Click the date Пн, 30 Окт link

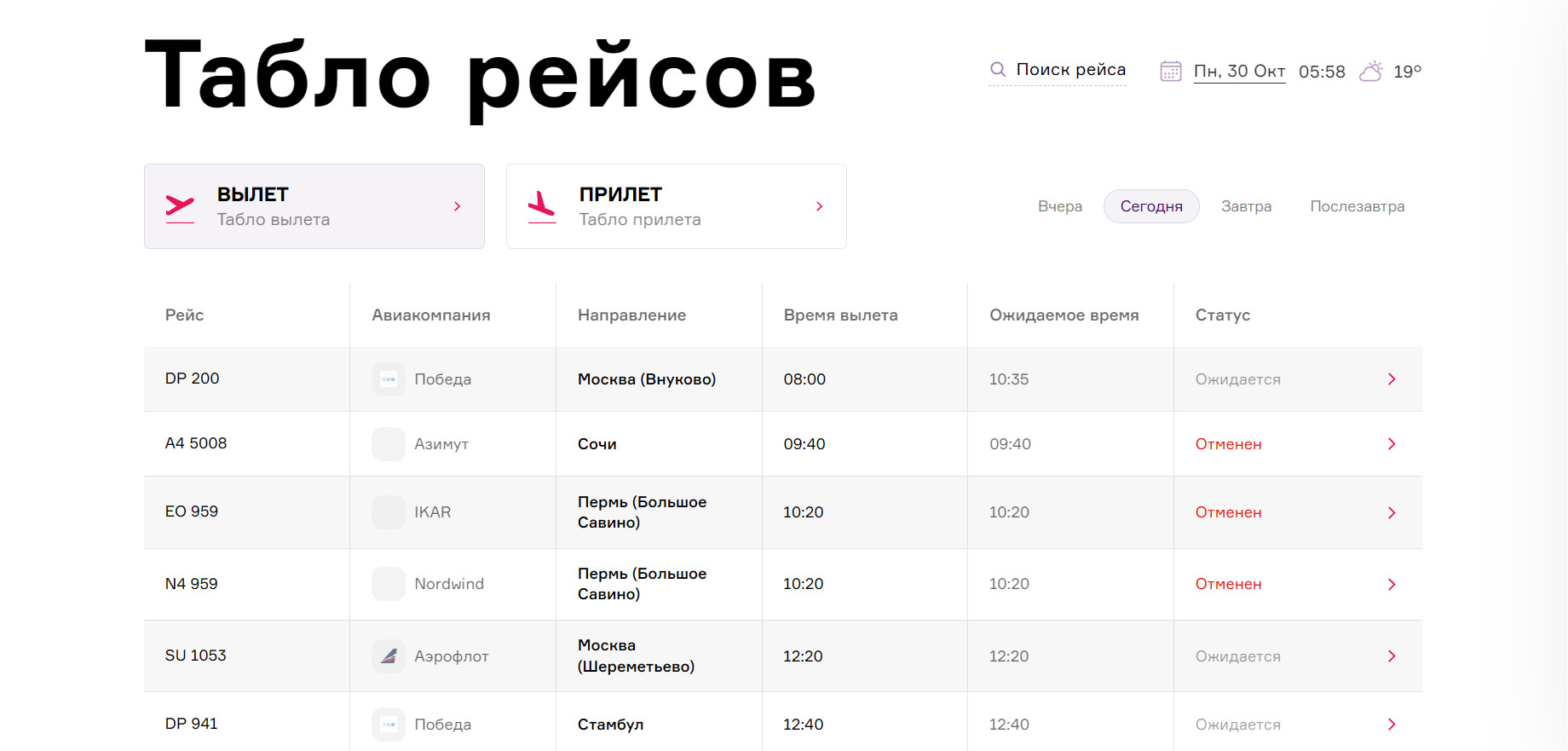click(x=1239, y=72)
